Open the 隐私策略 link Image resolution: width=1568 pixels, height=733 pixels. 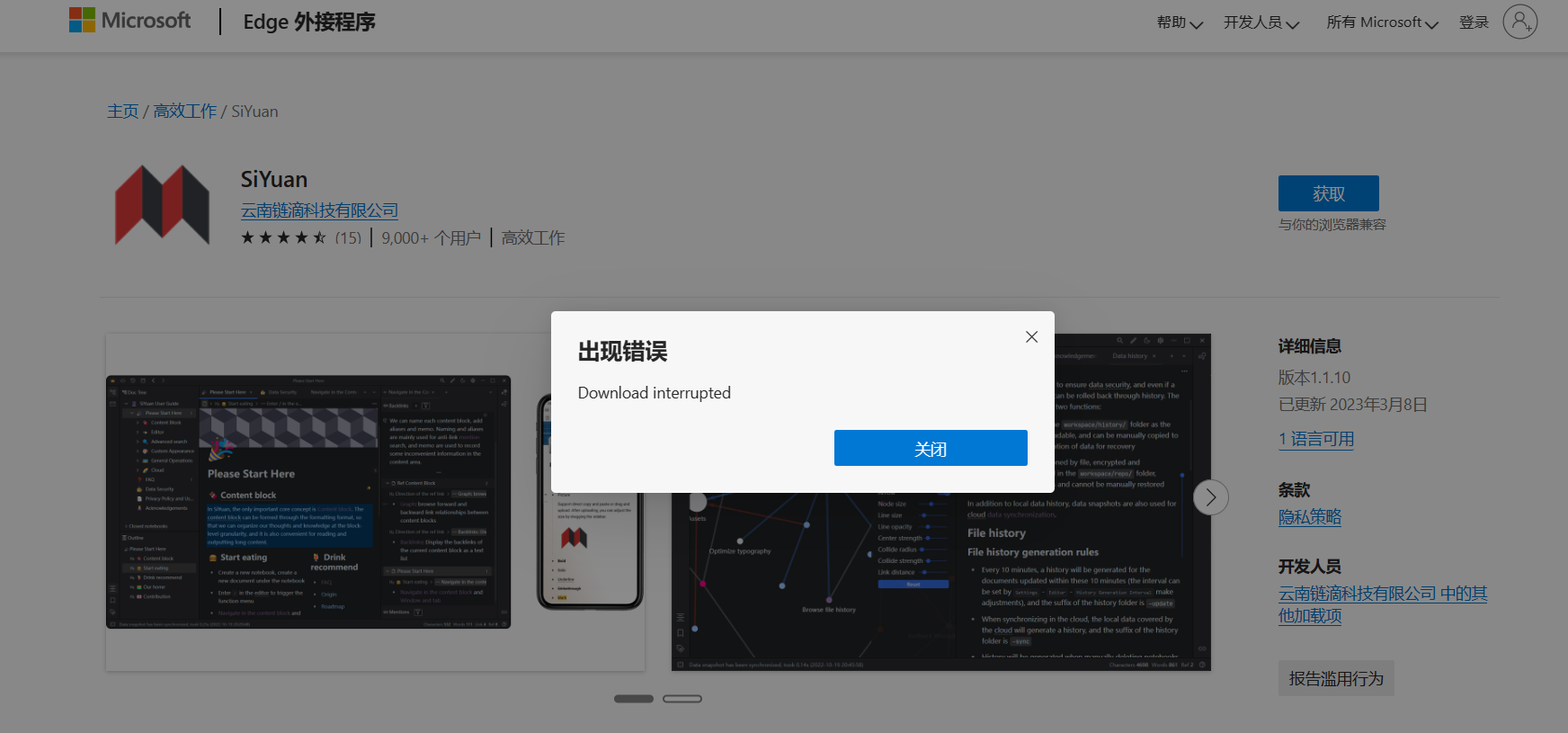click(x=1310, y=517)
